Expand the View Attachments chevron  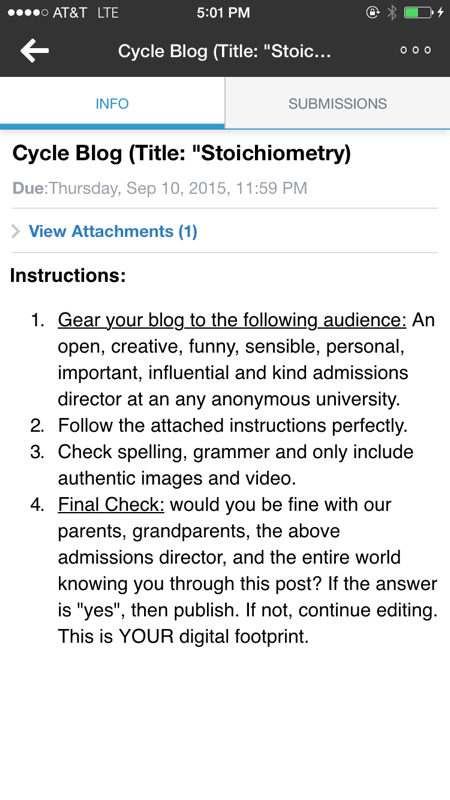pos(16,232)
